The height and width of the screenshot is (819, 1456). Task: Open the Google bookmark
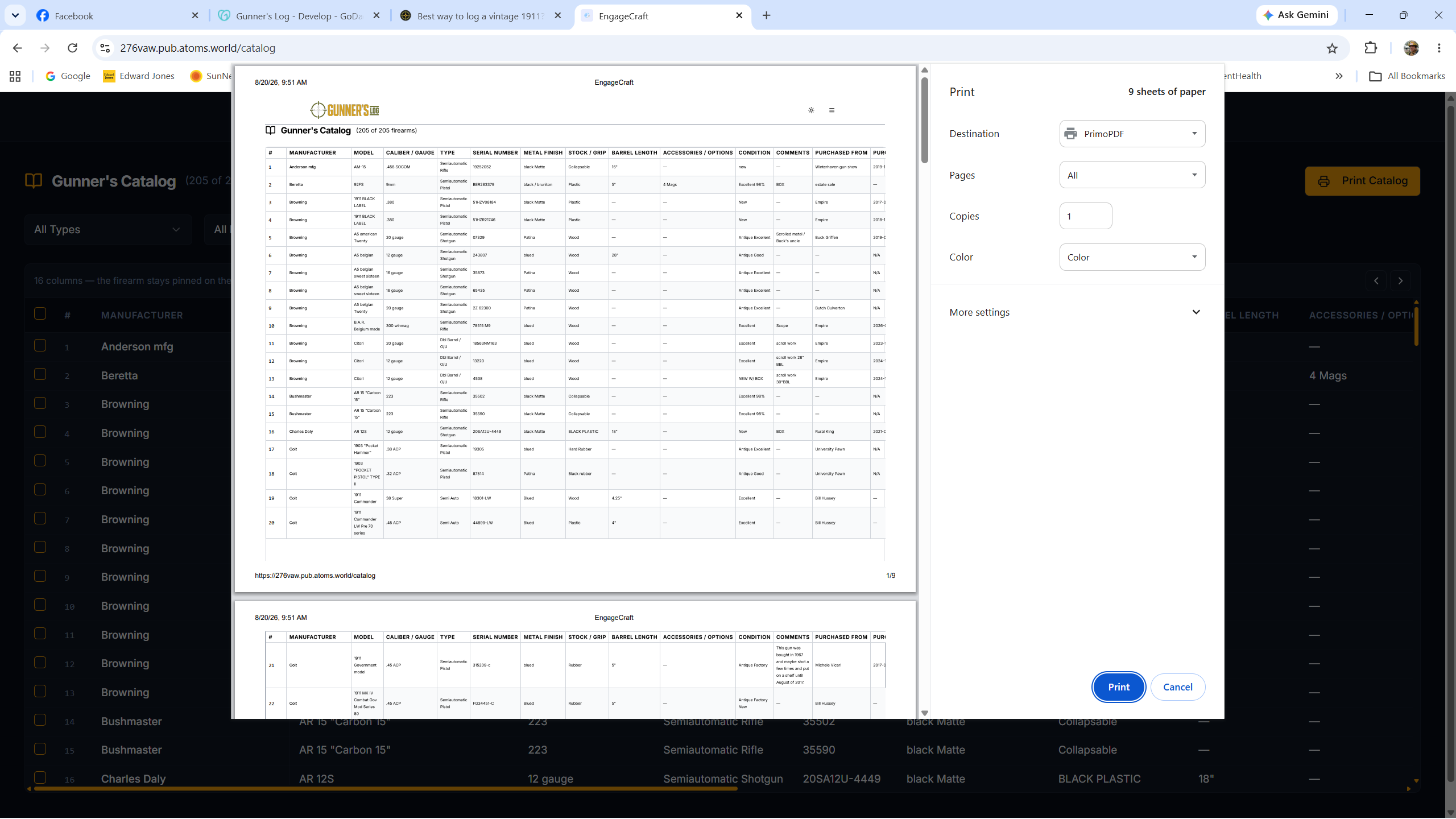tap(68, 76)
